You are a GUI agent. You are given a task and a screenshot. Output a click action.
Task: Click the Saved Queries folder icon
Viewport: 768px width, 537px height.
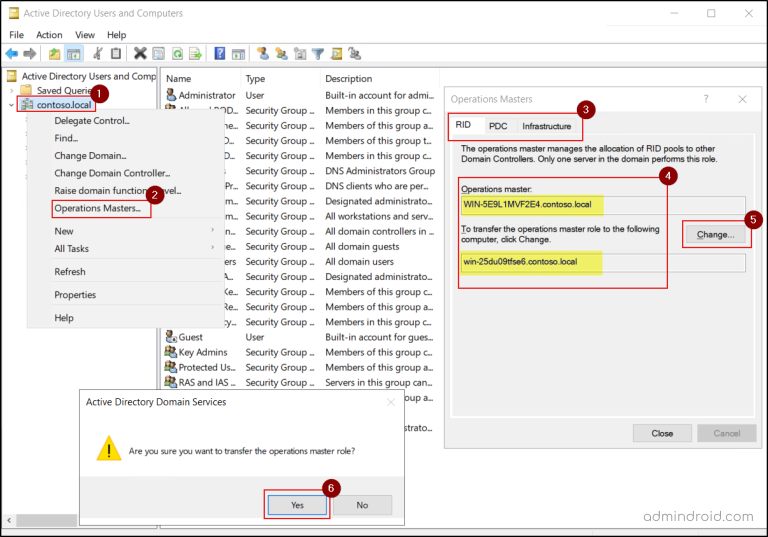click(26, 90)
